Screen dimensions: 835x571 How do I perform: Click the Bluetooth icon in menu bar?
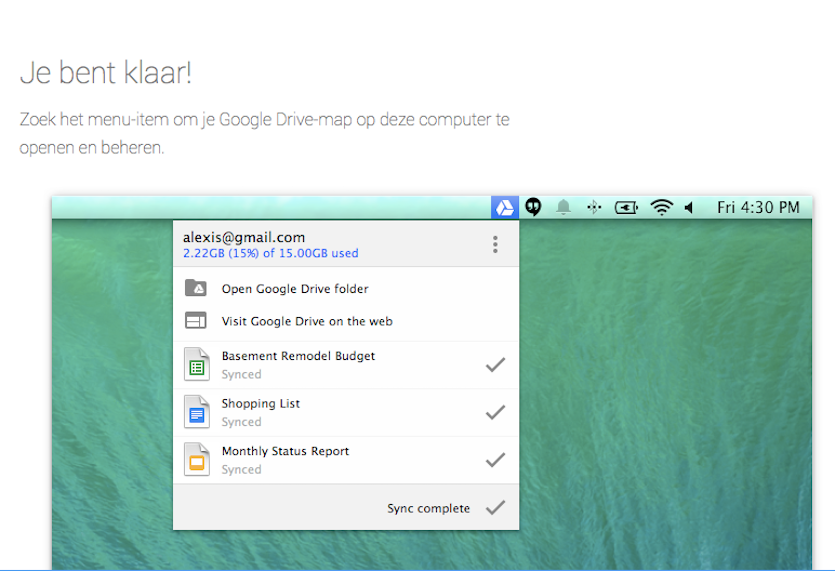tap(594, 207)
